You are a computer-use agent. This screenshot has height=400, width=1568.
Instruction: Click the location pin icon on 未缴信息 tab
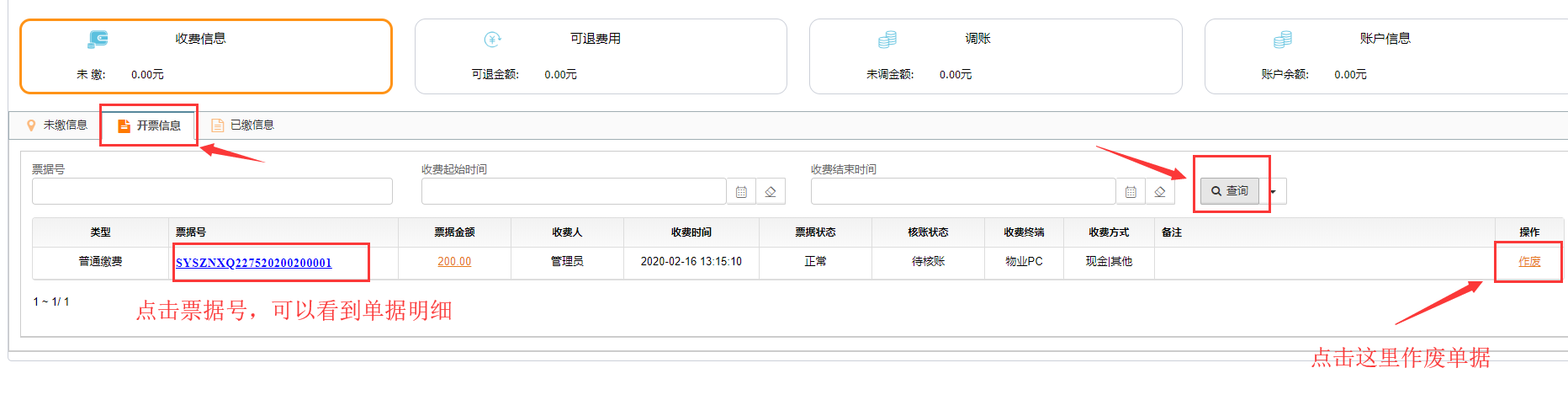(31, 125)
